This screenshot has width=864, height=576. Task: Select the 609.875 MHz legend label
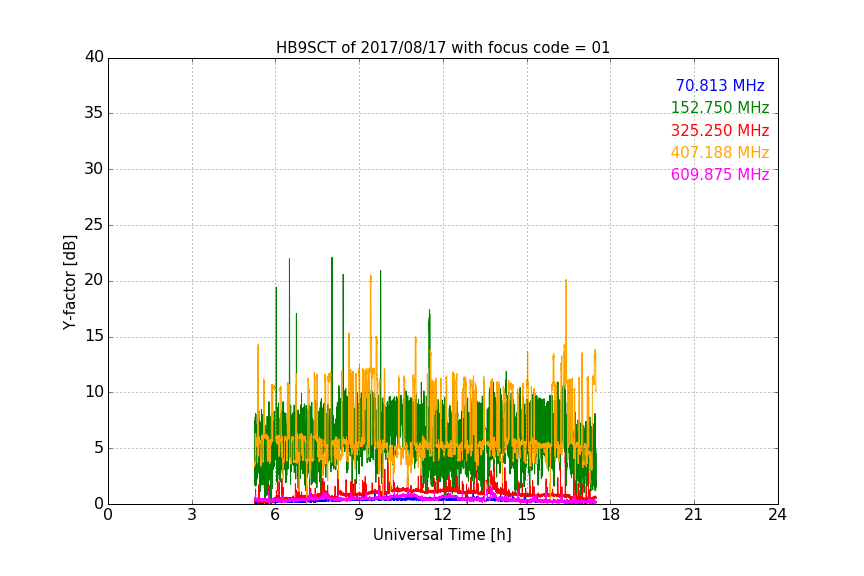720,175
